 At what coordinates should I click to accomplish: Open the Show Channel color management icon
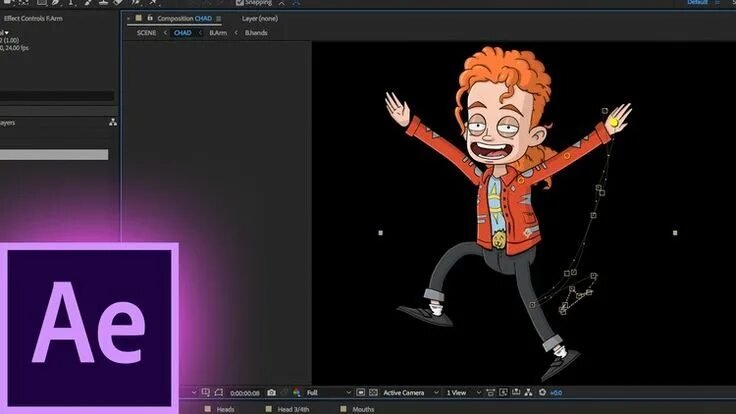[297, 392]
